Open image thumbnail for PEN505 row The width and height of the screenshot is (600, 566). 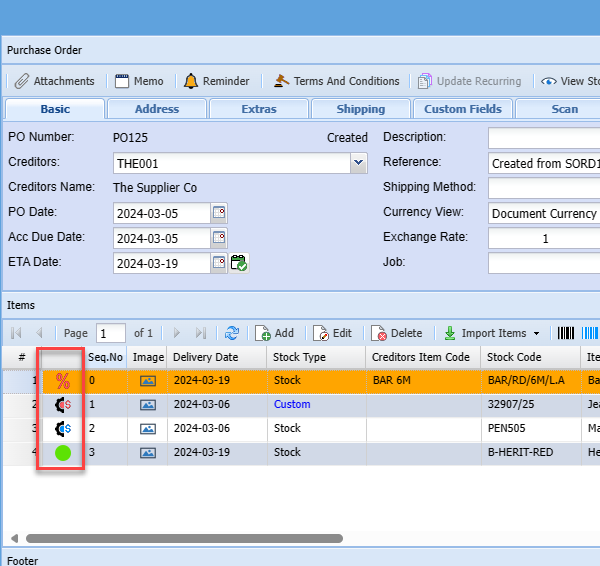(x=148, y=428)
